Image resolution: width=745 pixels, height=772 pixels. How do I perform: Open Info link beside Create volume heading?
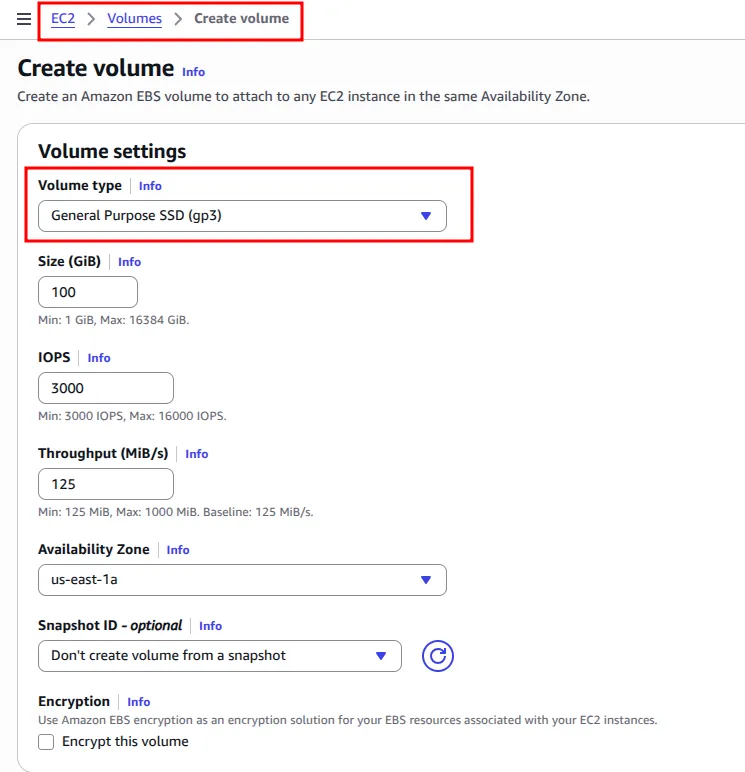click(x=194, y=72)
